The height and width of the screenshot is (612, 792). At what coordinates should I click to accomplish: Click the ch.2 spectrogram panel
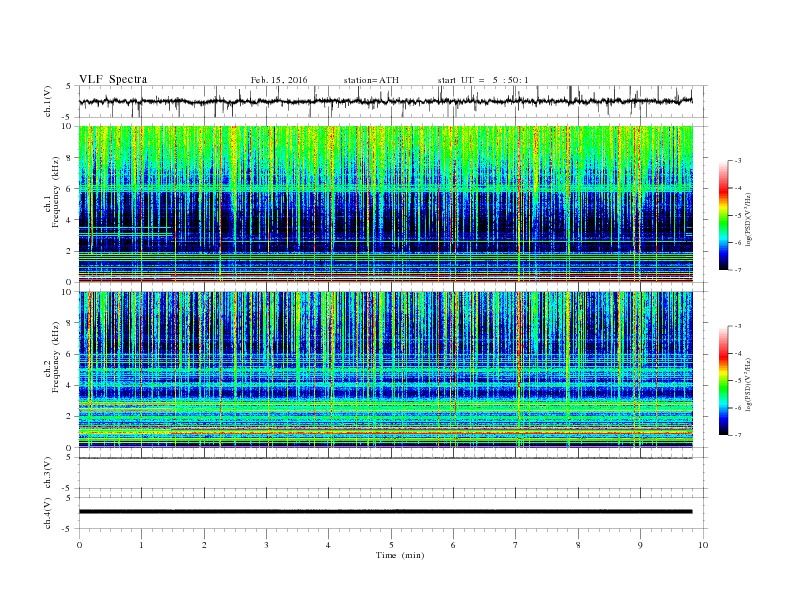coord(385,369)
